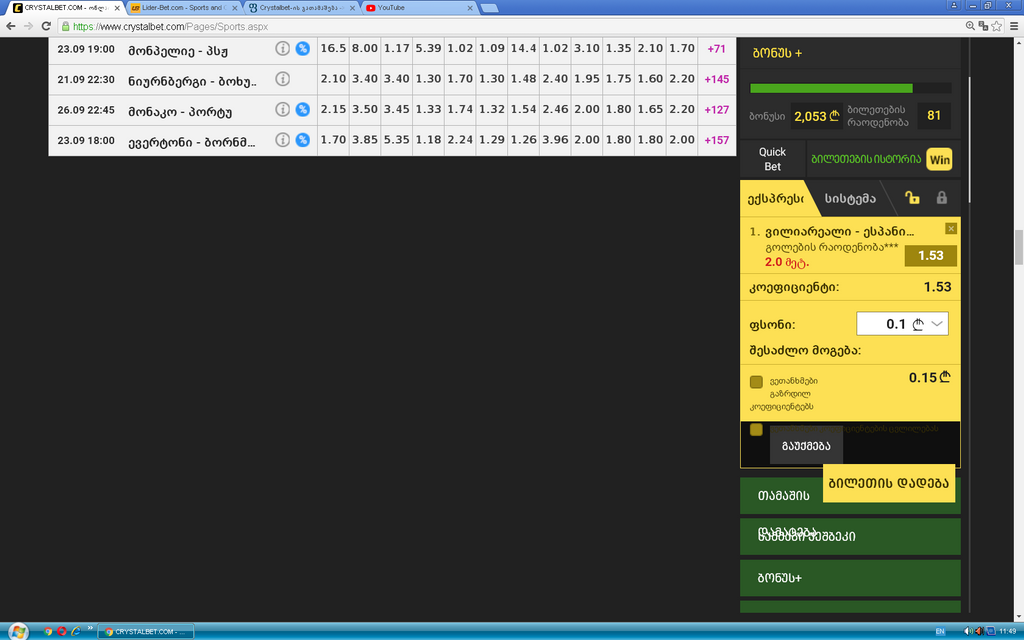1024x640 pixels.
Task: Expand +71 more markets for მონპელიე - პსჟ
Action: 716,49
